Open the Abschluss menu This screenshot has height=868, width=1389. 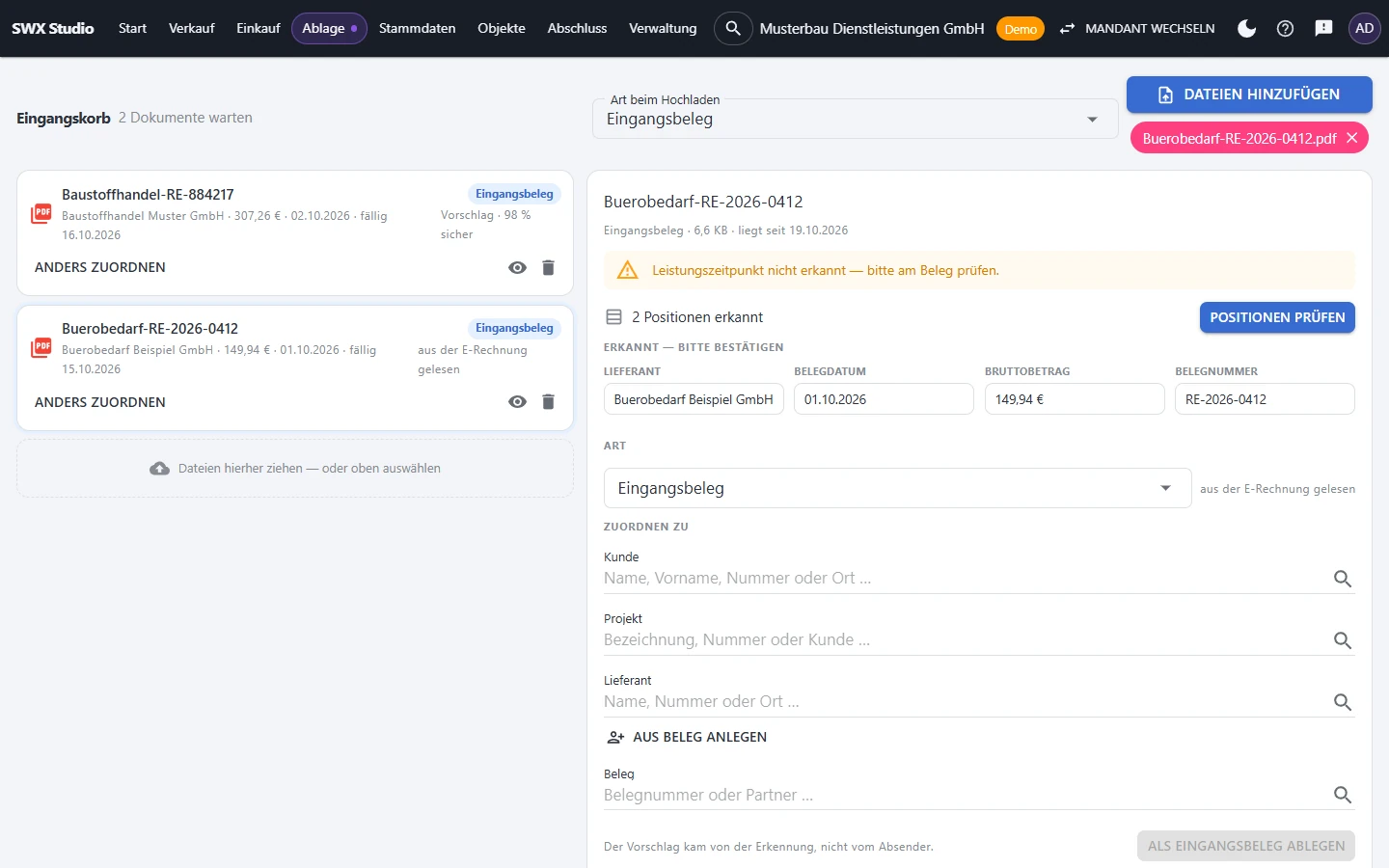click(x=577, y=28)
